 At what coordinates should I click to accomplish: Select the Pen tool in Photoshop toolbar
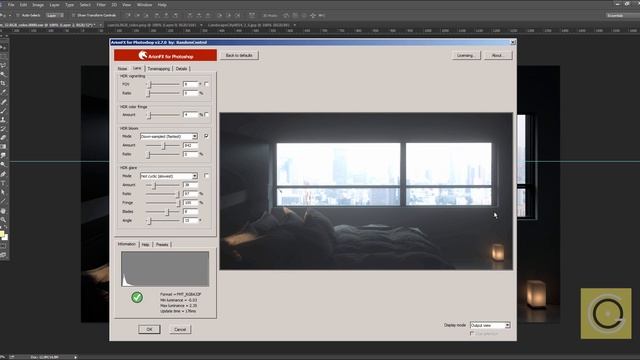click(x=3, y=174)
